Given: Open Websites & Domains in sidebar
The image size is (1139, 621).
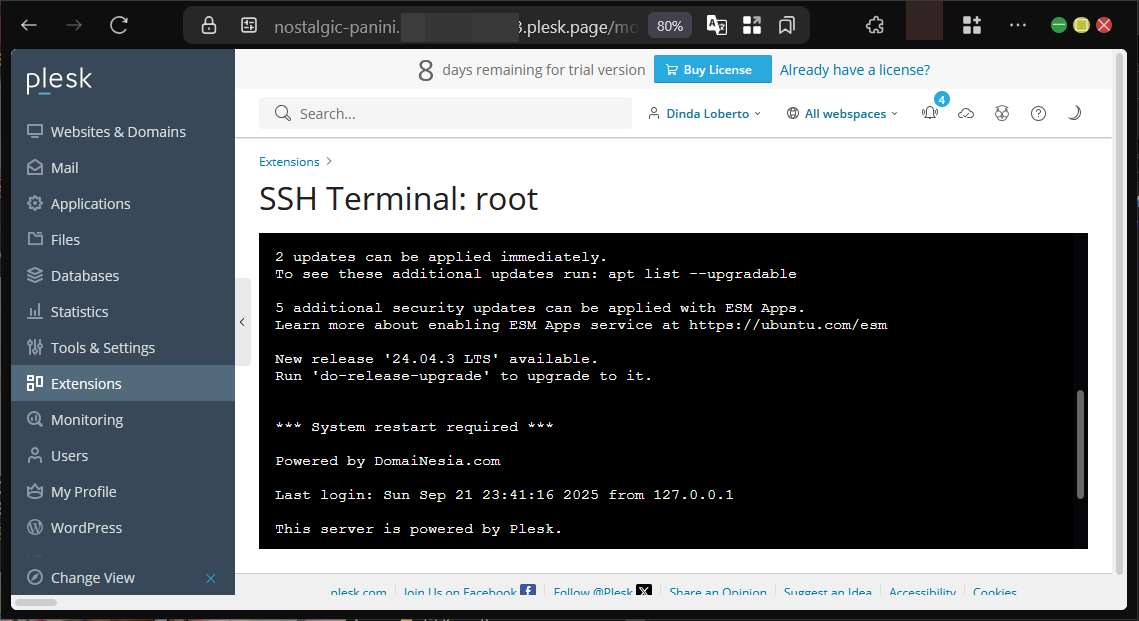Looking at the screenshot, I should (x=118, y=132).
